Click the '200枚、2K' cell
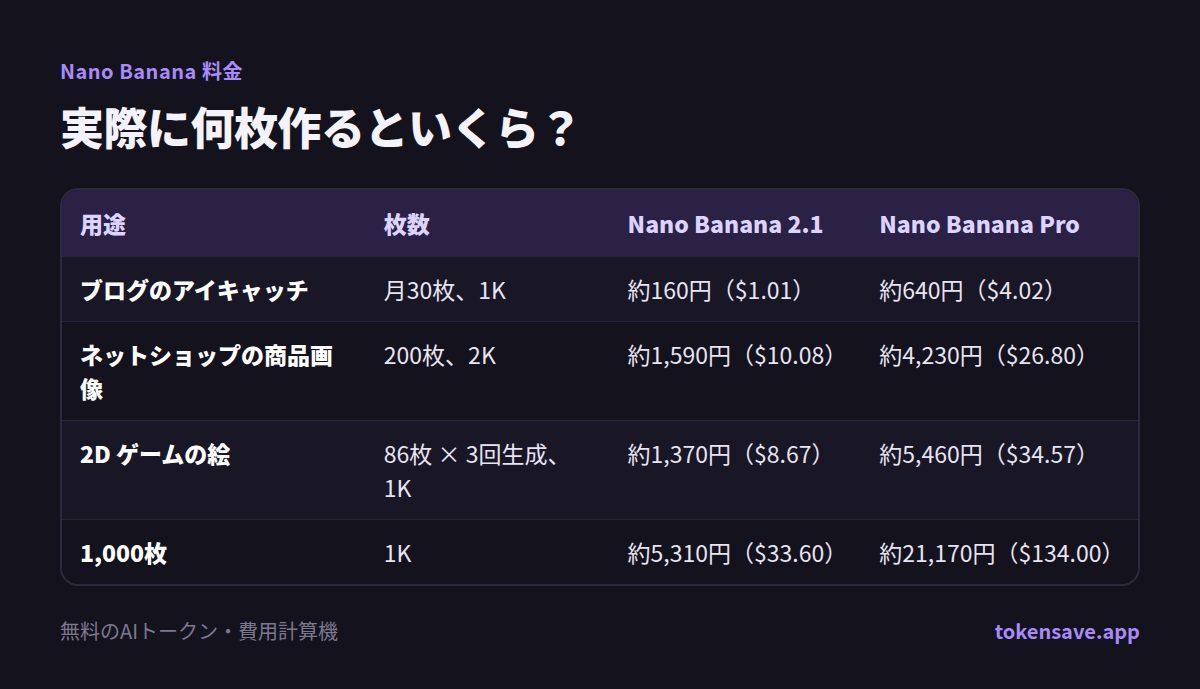This screenshot has height=689, width=1200. 440,355
